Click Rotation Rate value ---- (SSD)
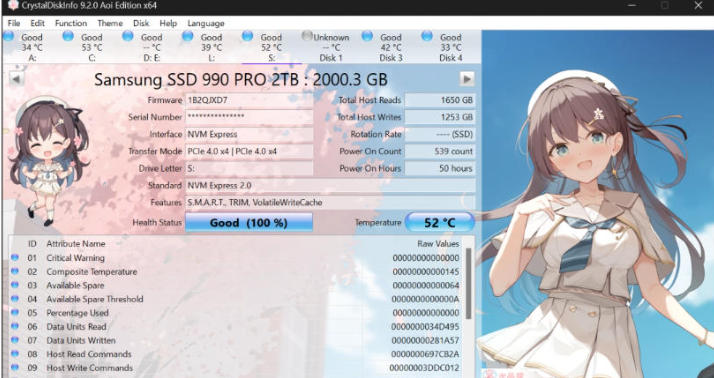 pos(440,134)
